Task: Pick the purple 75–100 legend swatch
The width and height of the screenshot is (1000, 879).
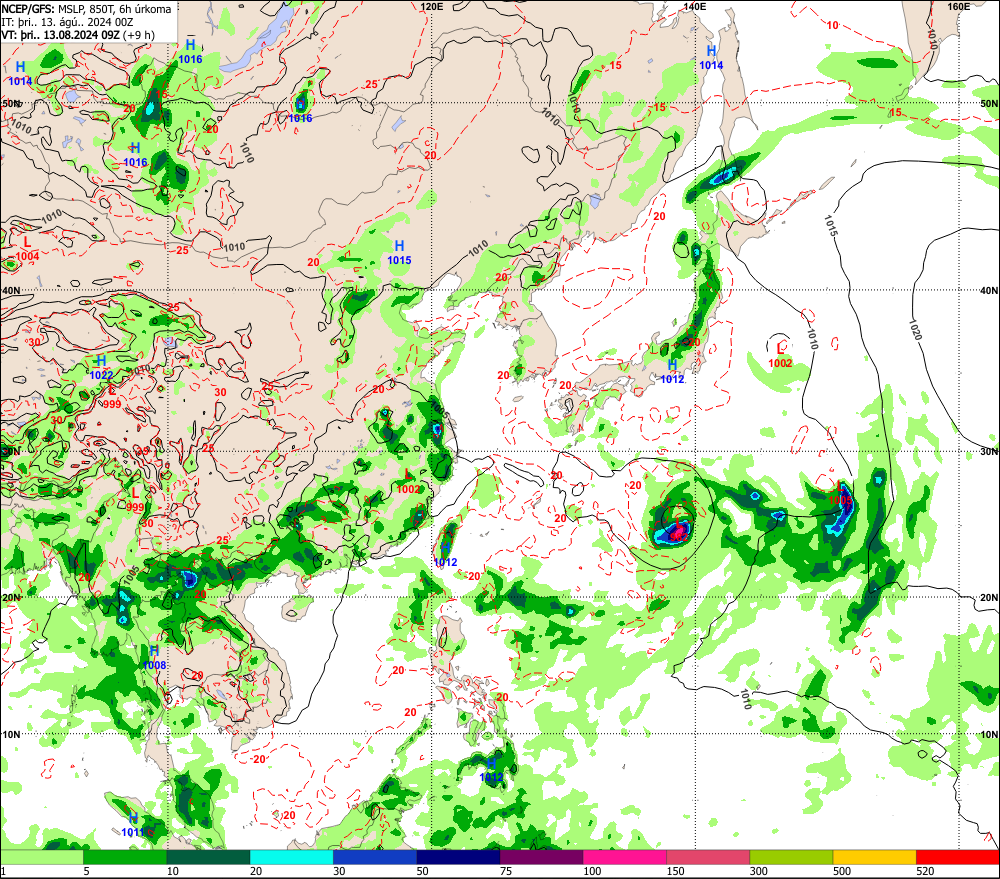Action: click(x=541, y=857)
